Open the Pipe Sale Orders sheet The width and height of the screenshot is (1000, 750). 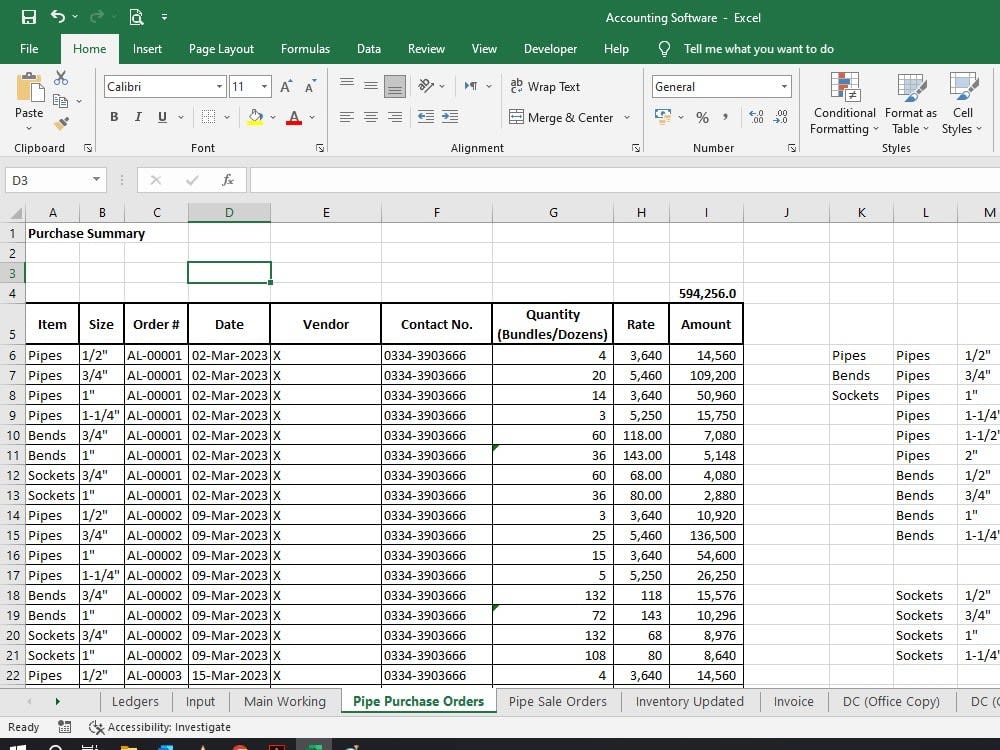click(x=557, y=701)
